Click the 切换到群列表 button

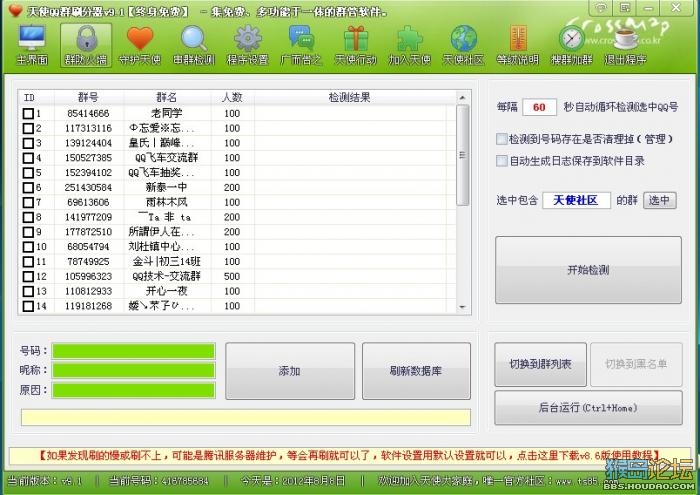point(540,364)
